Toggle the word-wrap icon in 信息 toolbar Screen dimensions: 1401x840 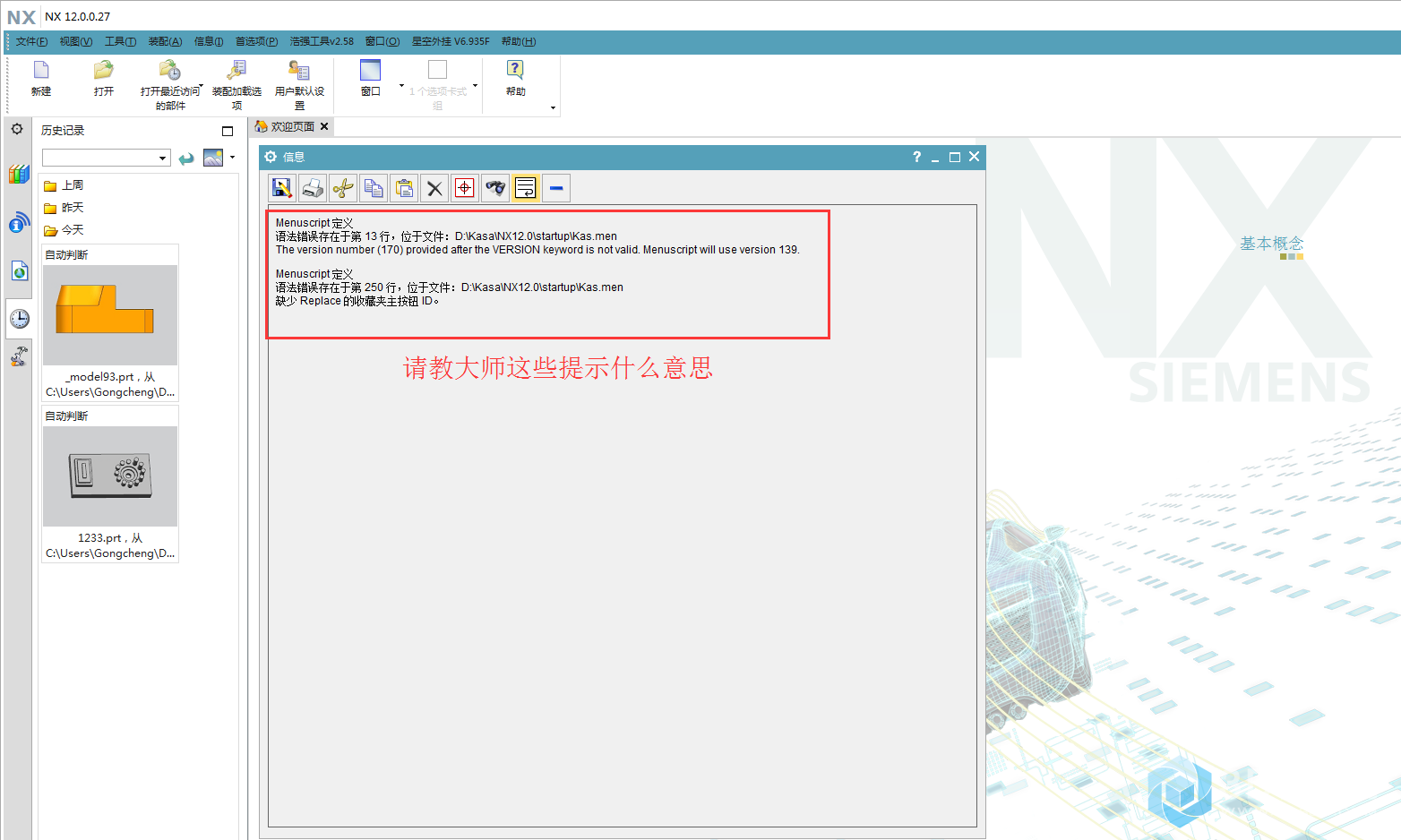click(x=526, y=188)
